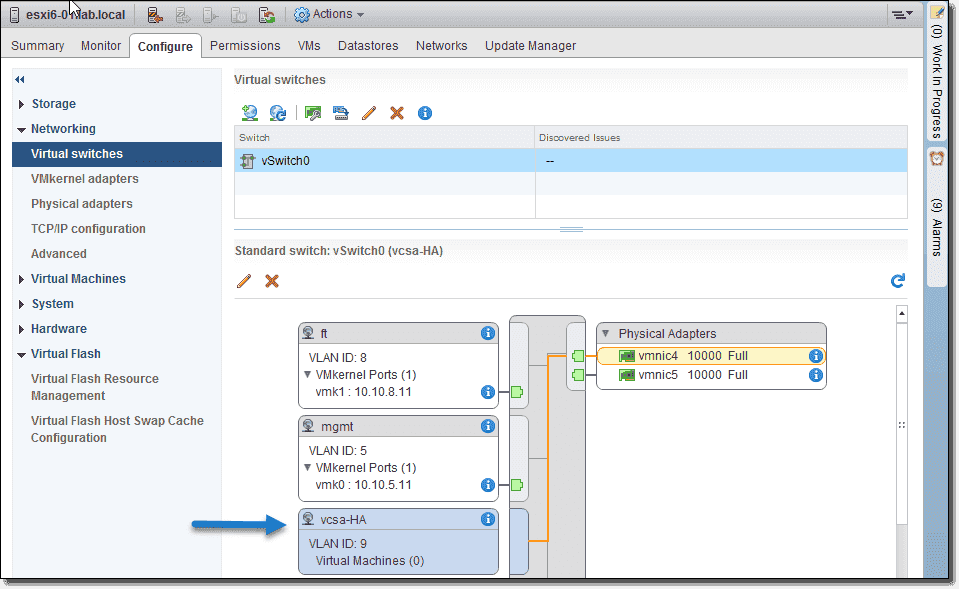This screenshot has height=589, width=959.
Task: Click the Refresh network icon in Virtual switches toolbar
Action: 278,113
